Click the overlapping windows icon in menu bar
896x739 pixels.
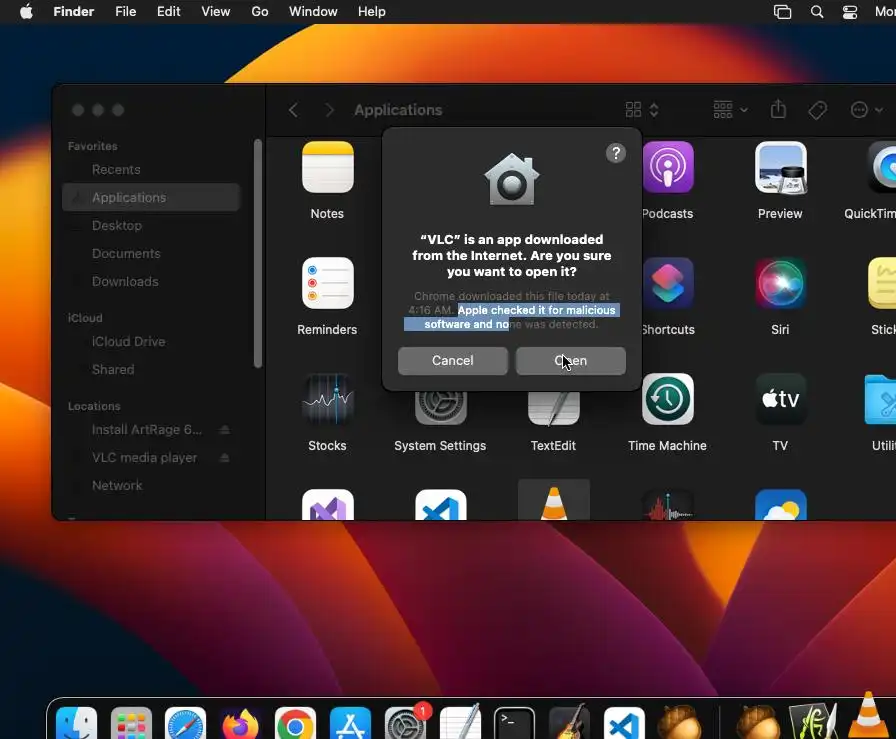[x=782, y=11]
